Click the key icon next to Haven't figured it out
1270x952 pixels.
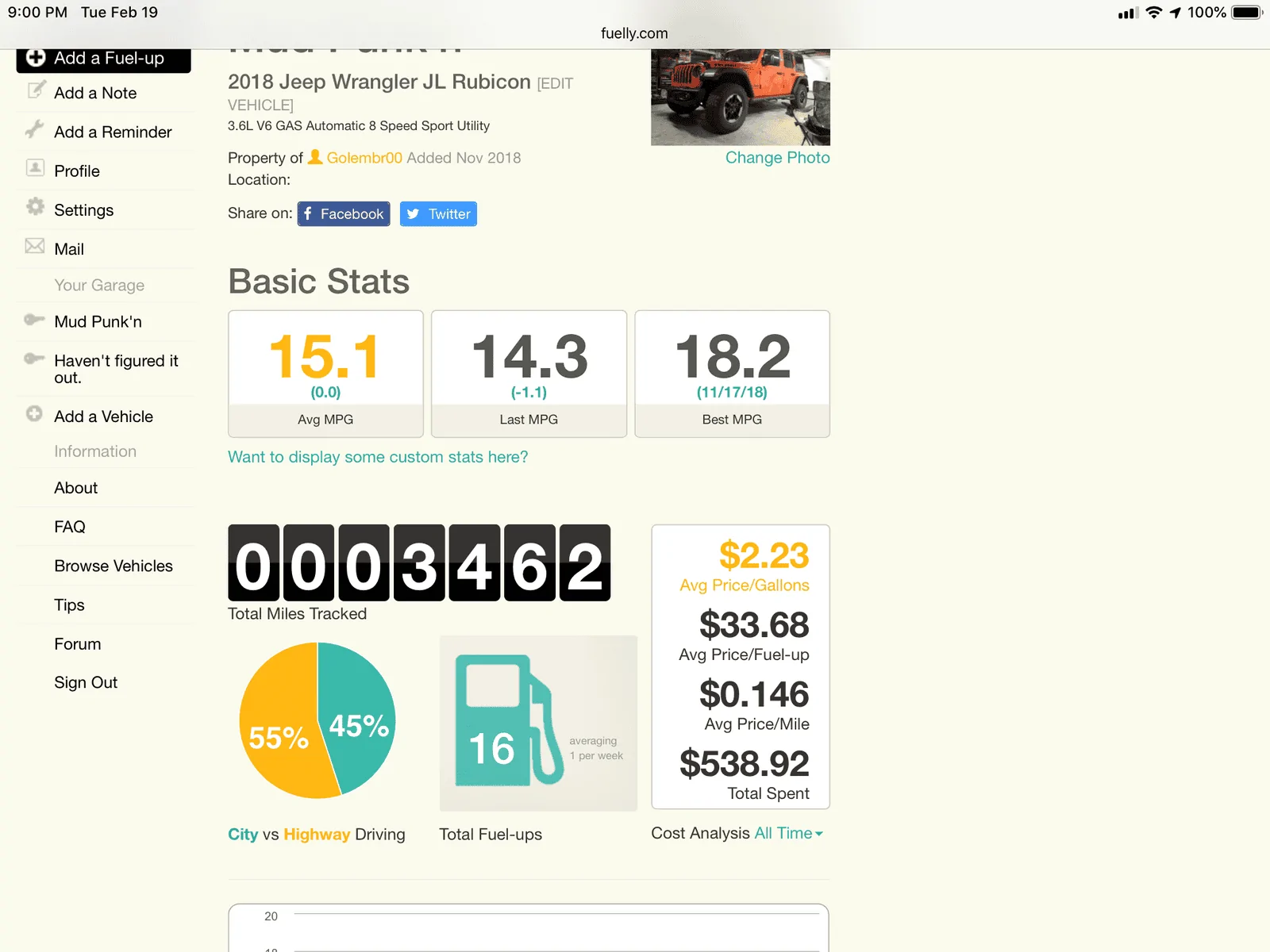(x=34, y=359)
